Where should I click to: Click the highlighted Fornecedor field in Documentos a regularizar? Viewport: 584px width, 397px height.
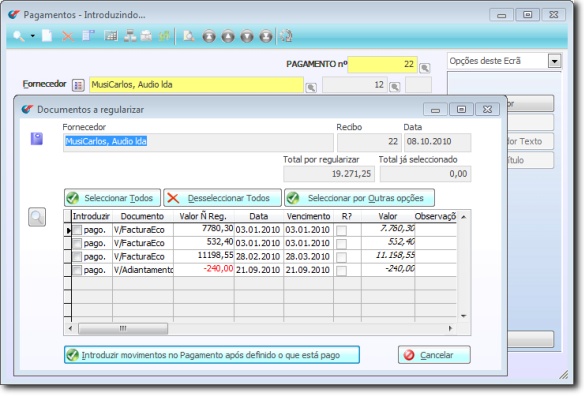point(198,142)
